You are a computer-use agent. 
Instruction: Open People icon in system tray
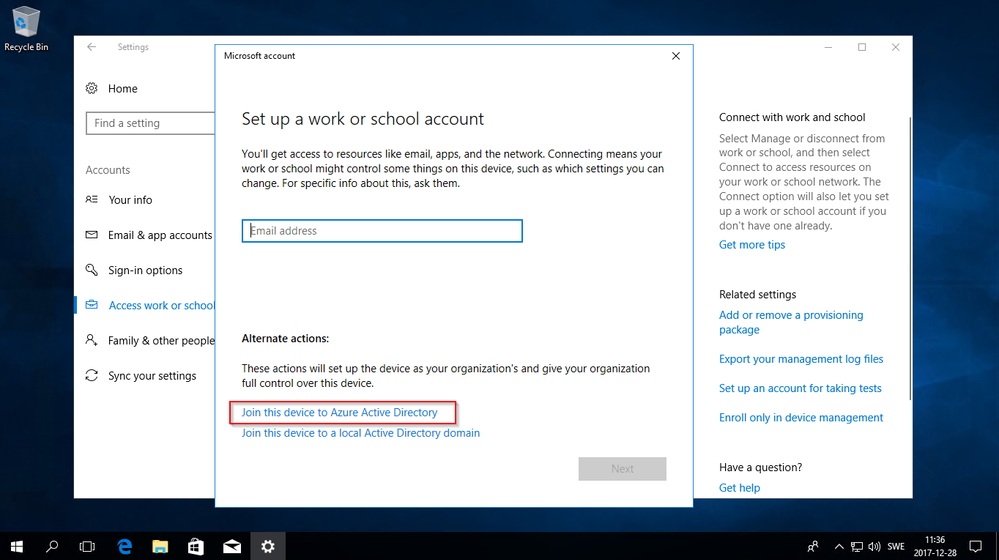point(813,546)
